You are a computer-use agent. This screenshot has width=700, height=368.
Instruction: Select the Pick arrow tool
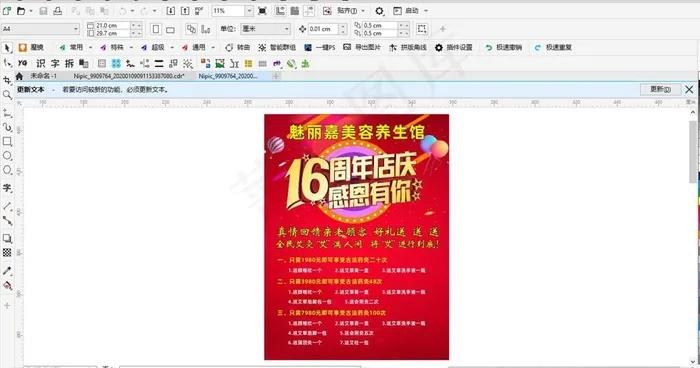click(x=7, y=47)
